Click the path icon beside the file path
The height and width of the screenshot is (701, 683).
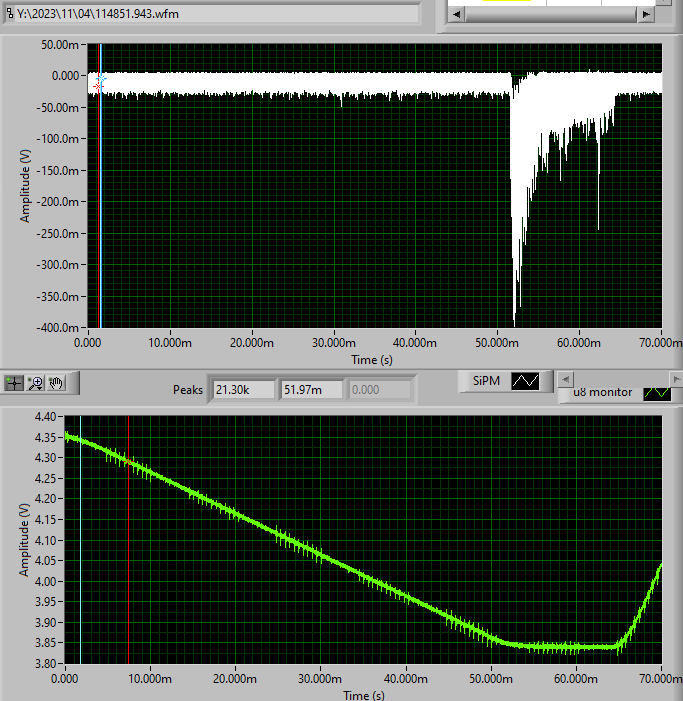(10, 14)
